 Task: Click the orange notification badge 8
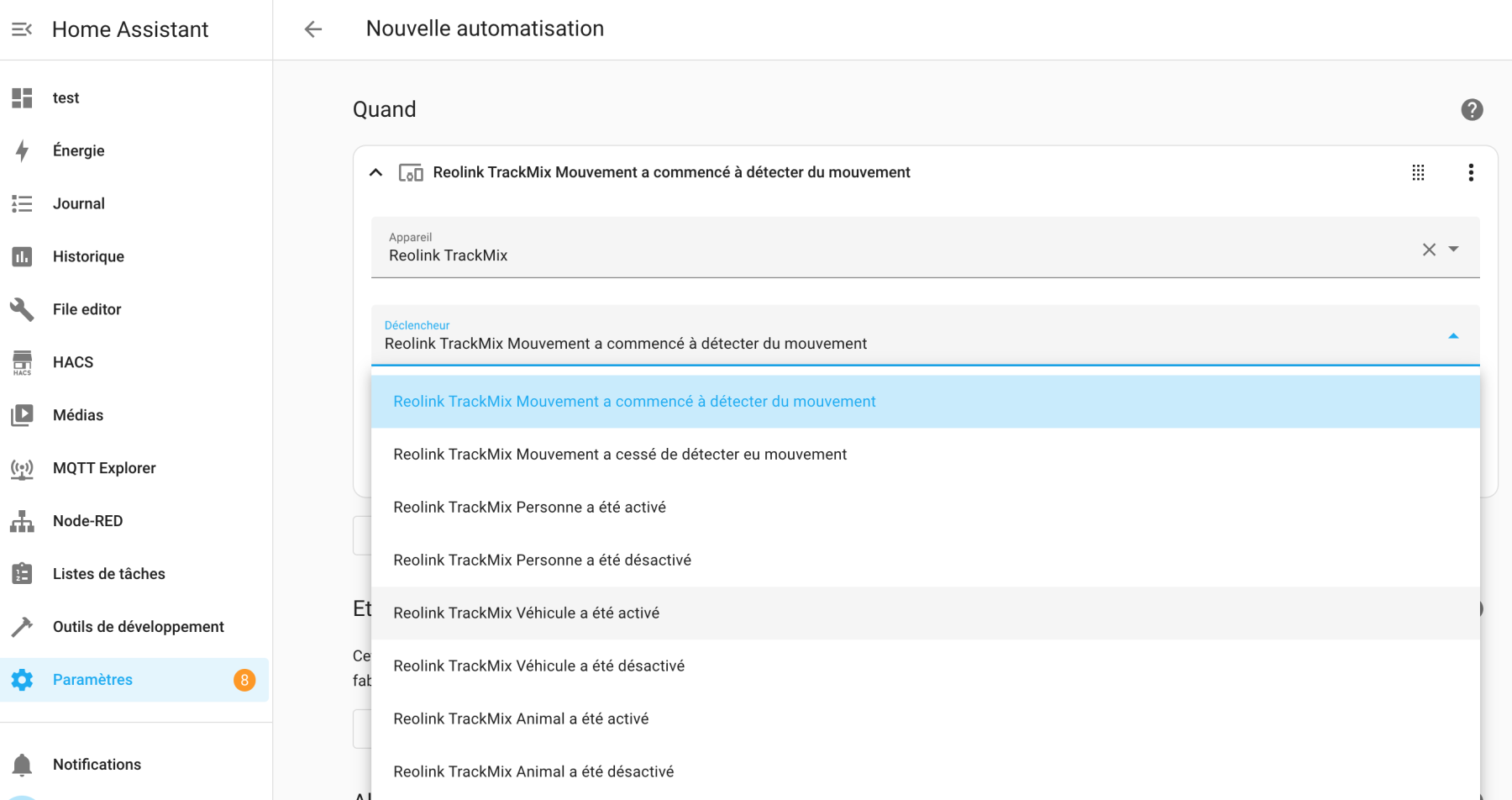click(x=244, y=681)
